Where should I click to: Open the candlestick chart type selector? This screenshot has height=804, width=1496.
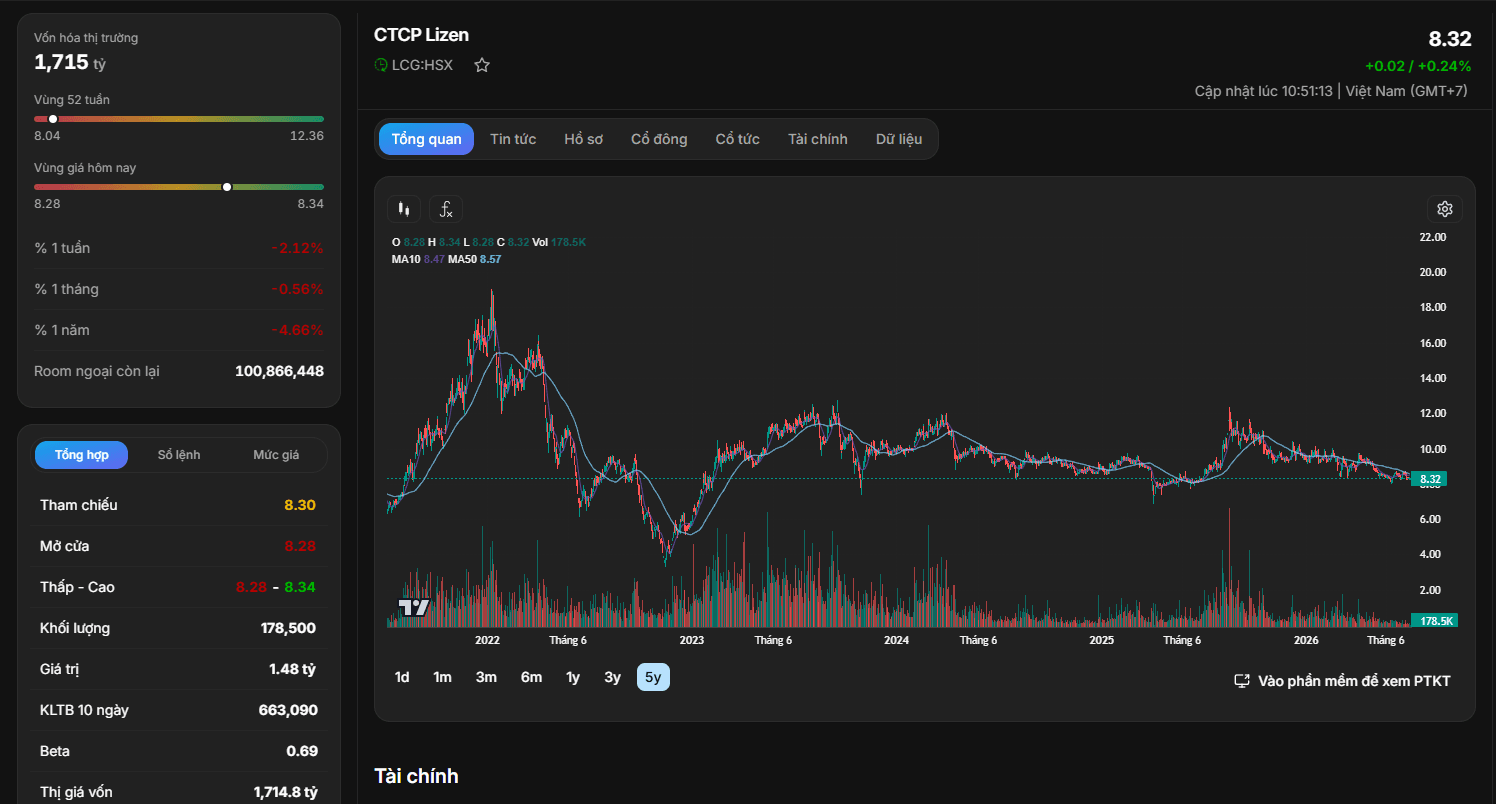tap(404, 209)
